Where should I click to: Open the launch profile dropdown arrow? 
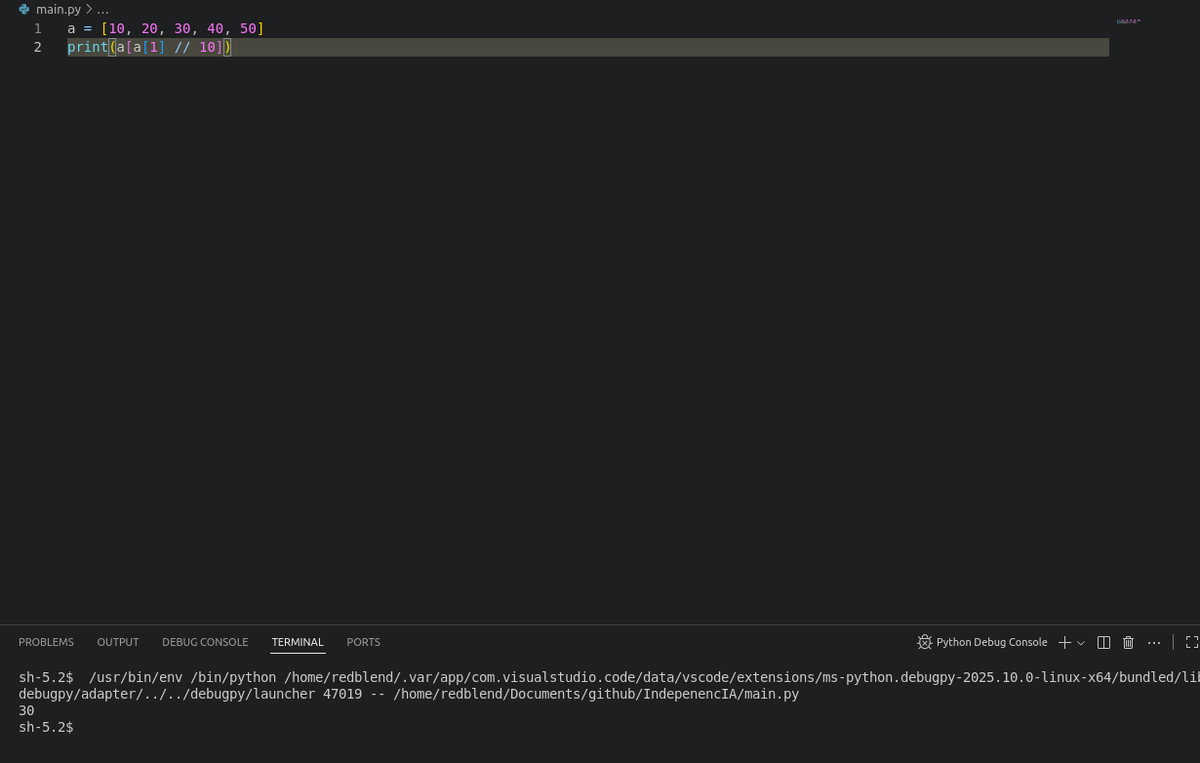pos(1081,643)
